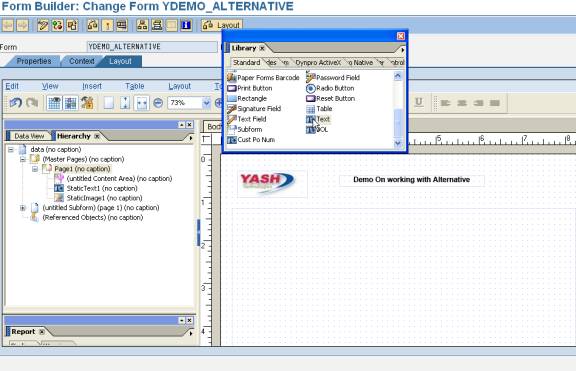Click the Undo arrow in toolbar
Screen dimensions: 576x371
point(16,103)
